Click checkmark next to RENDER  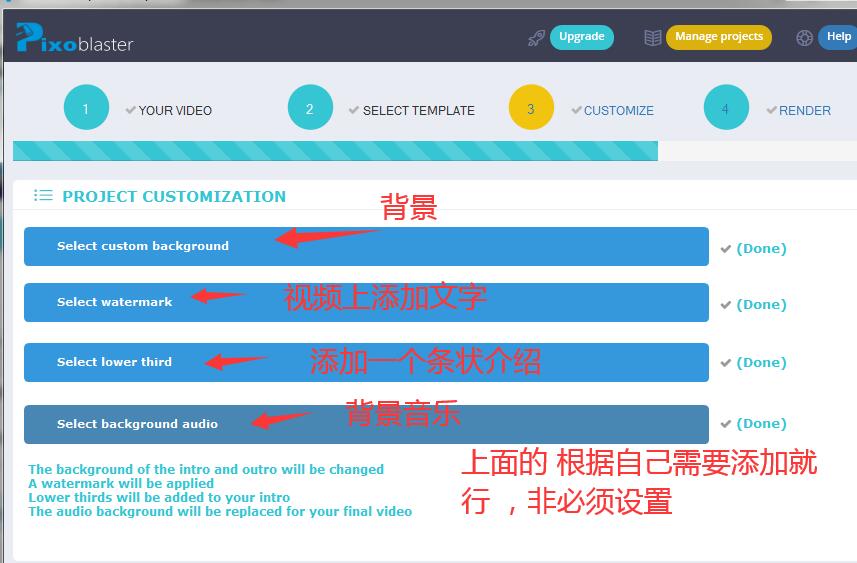(771, 110)
